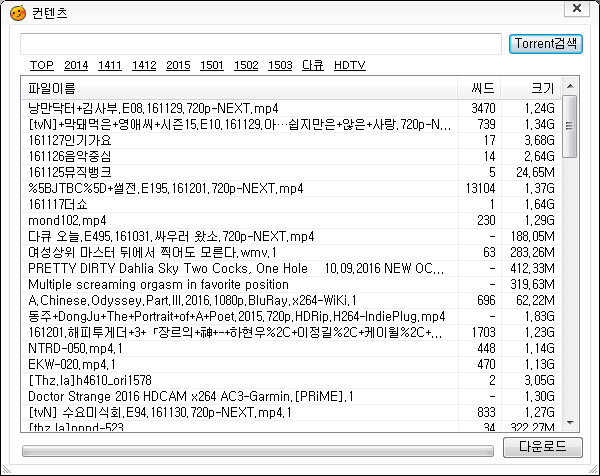Open the 1501 category link
This screenshot has height=476, width=600.
212,65
